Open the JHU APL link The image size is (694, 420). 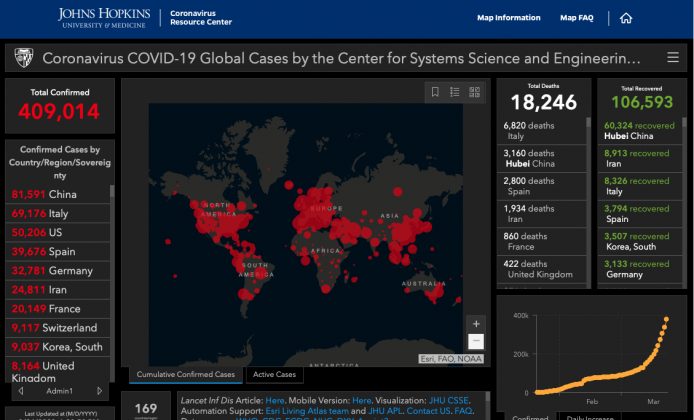pyautogui.click(x=385, y=411)
